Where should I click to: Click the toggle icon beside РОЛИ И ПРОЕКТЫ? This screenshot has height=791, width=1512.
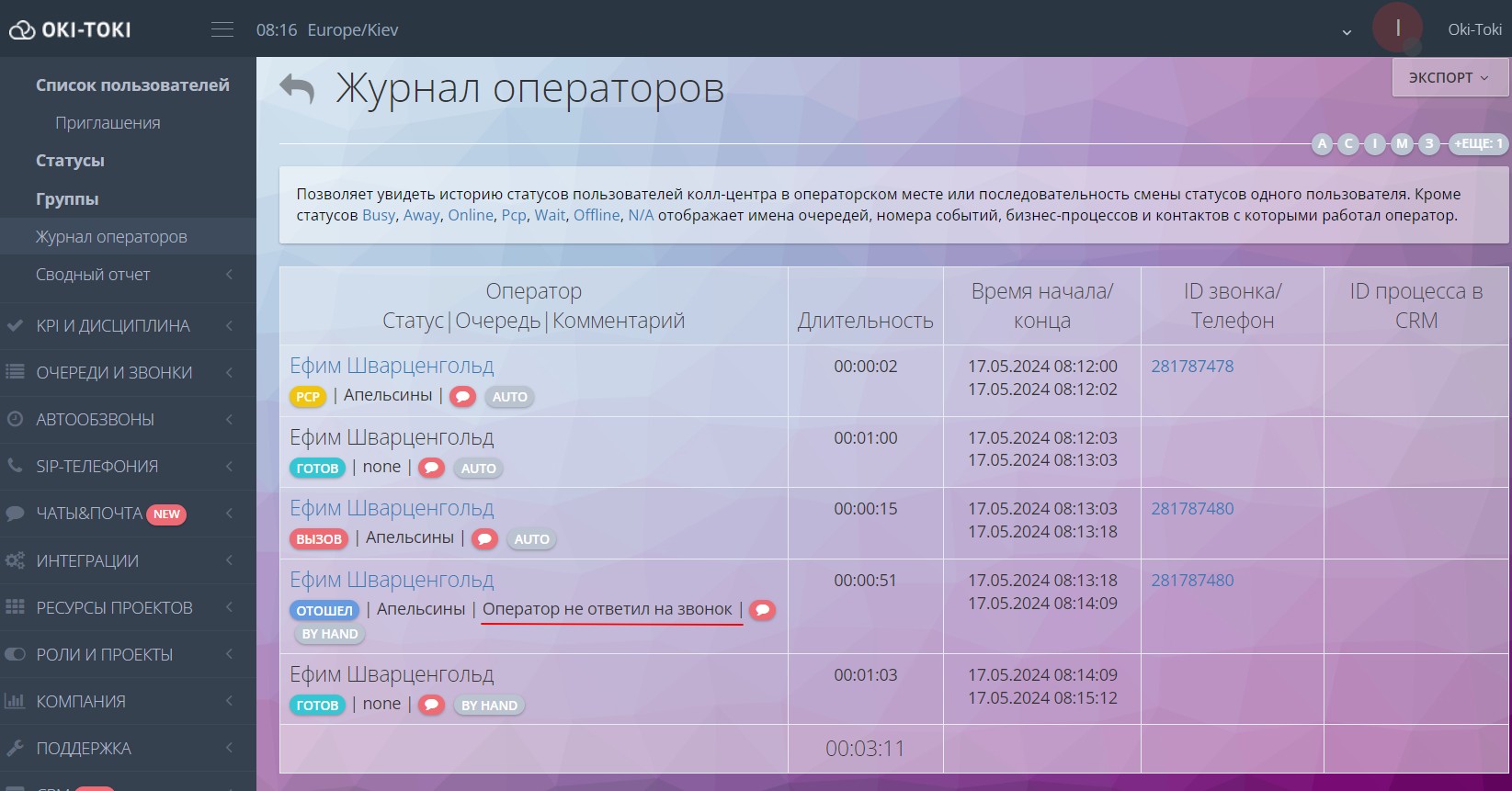coord(15,654)
